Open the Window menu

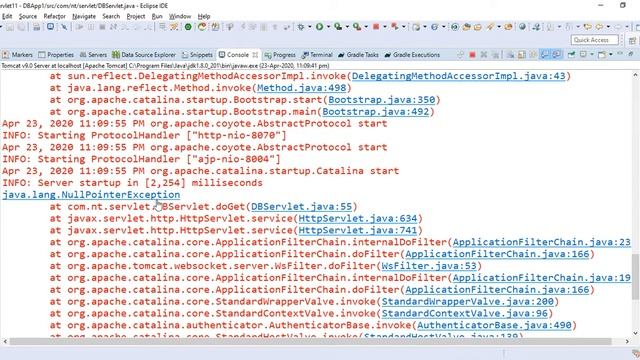pyautogui.click(x=180, y=16)
